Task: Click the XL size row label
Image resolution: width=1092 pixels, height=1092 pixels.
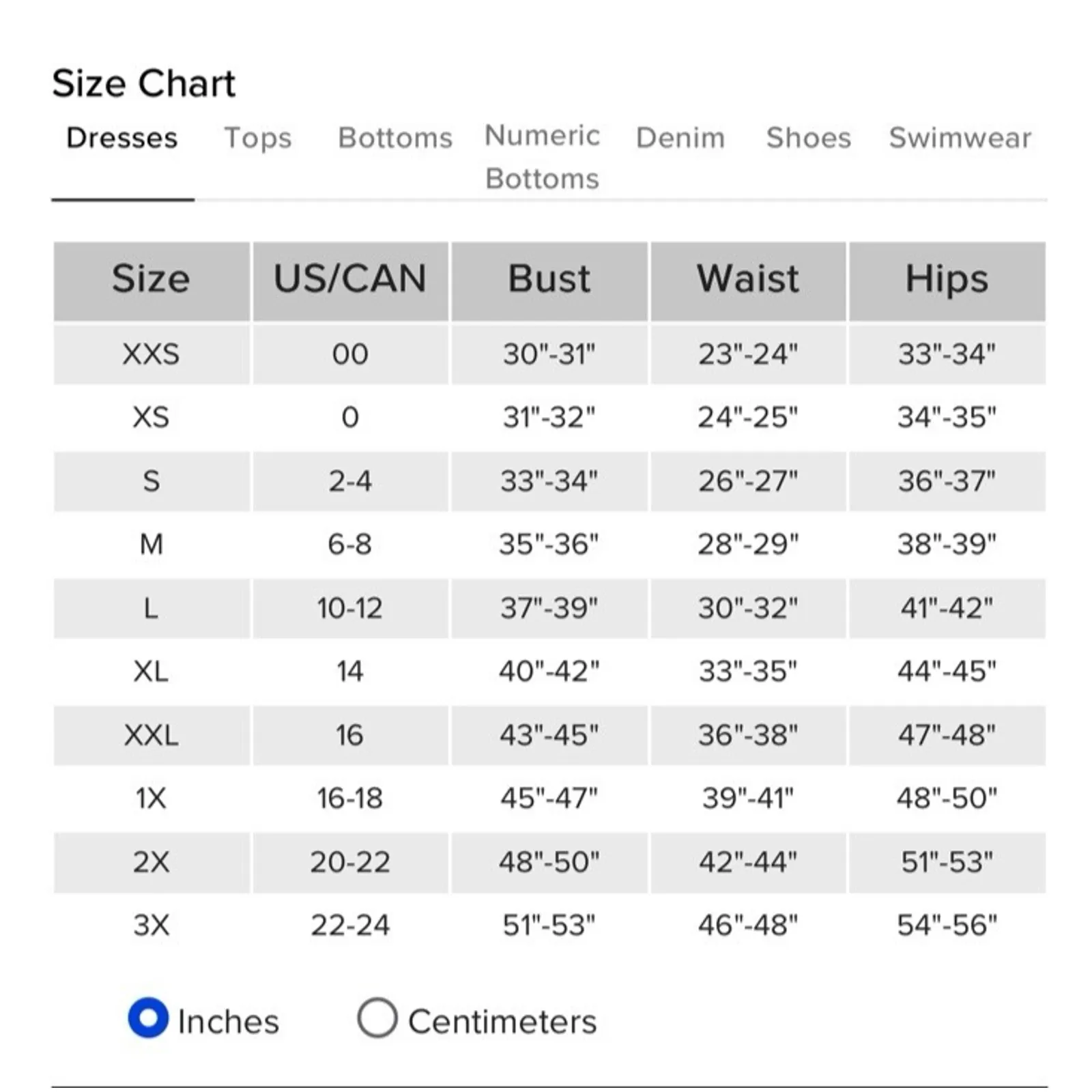Action: click(x=151, y=672)
